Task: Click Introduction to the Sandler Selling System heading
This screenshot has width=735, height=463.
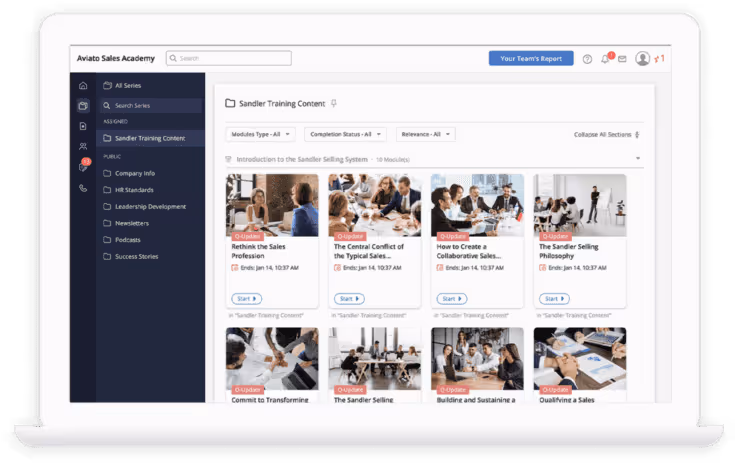Action: pos(302,159)
